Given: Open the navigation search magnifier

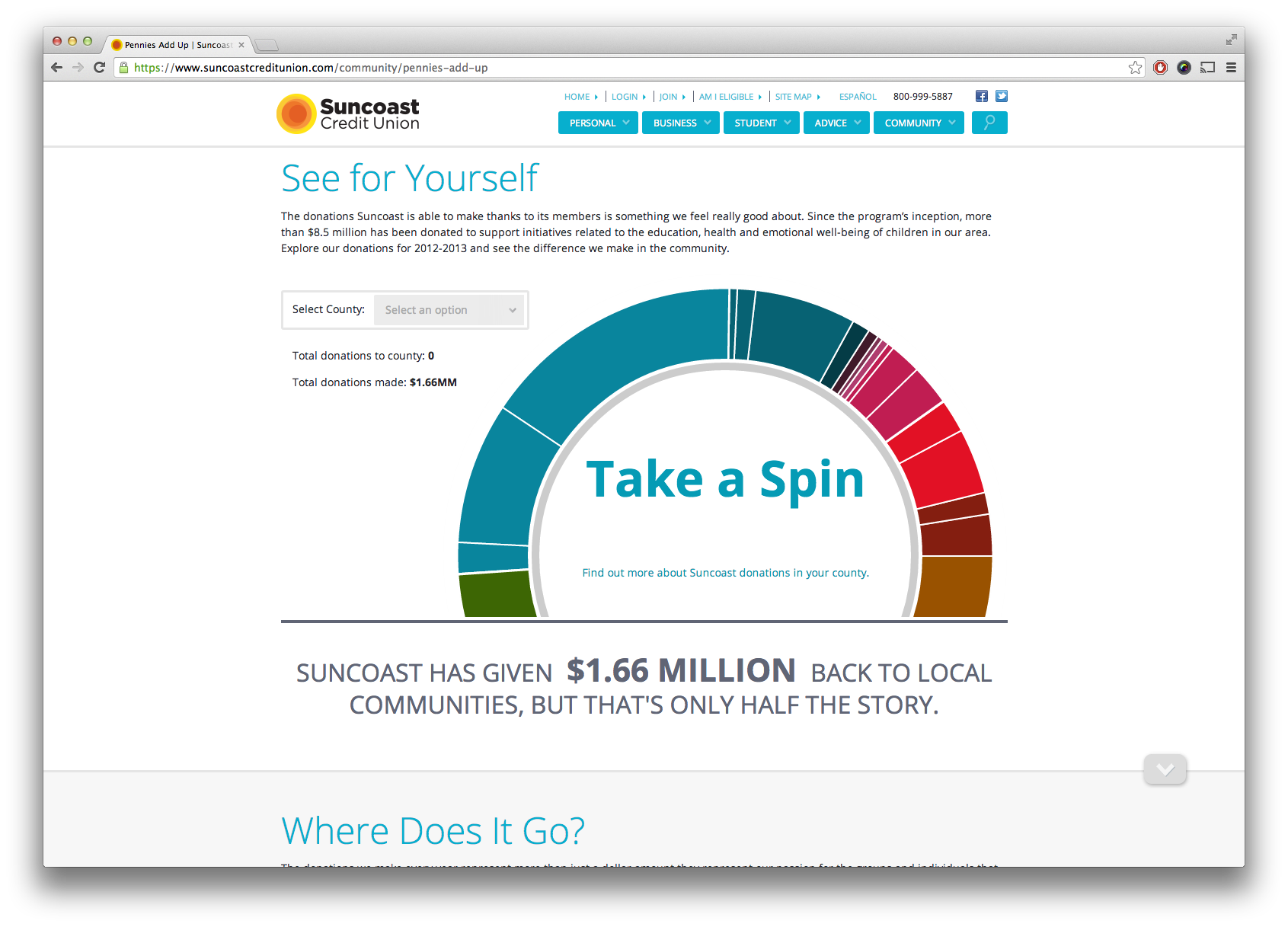Looking at the screenshot, I should point(989,123).
